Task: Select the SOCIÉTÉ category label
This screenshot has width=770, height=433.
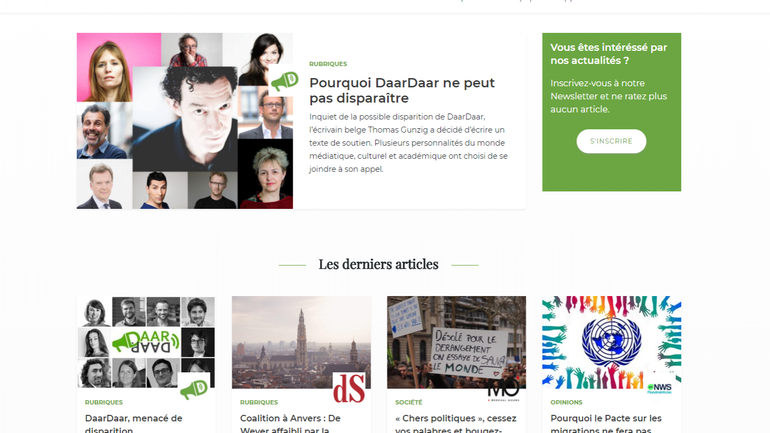Action: [x=409, y=402]
